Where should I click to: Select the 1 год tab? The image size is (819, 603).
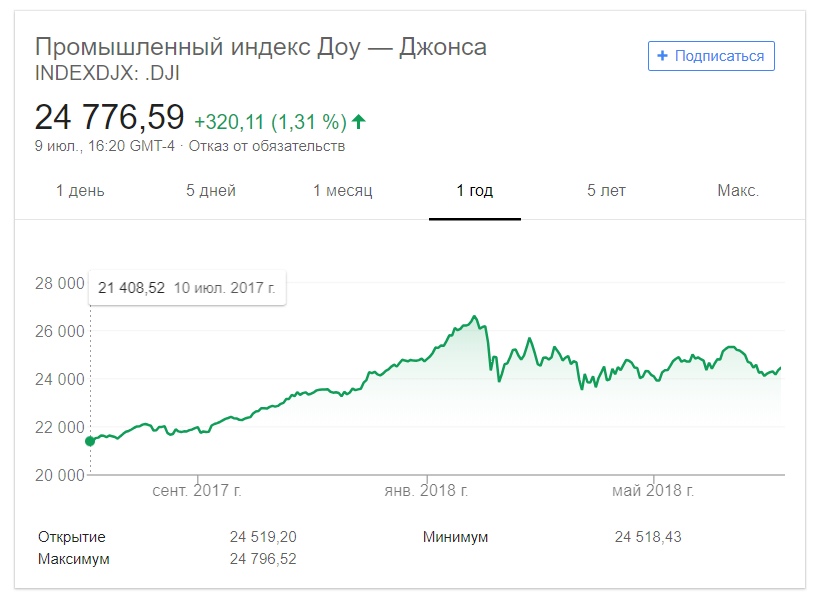click(475, 191)
